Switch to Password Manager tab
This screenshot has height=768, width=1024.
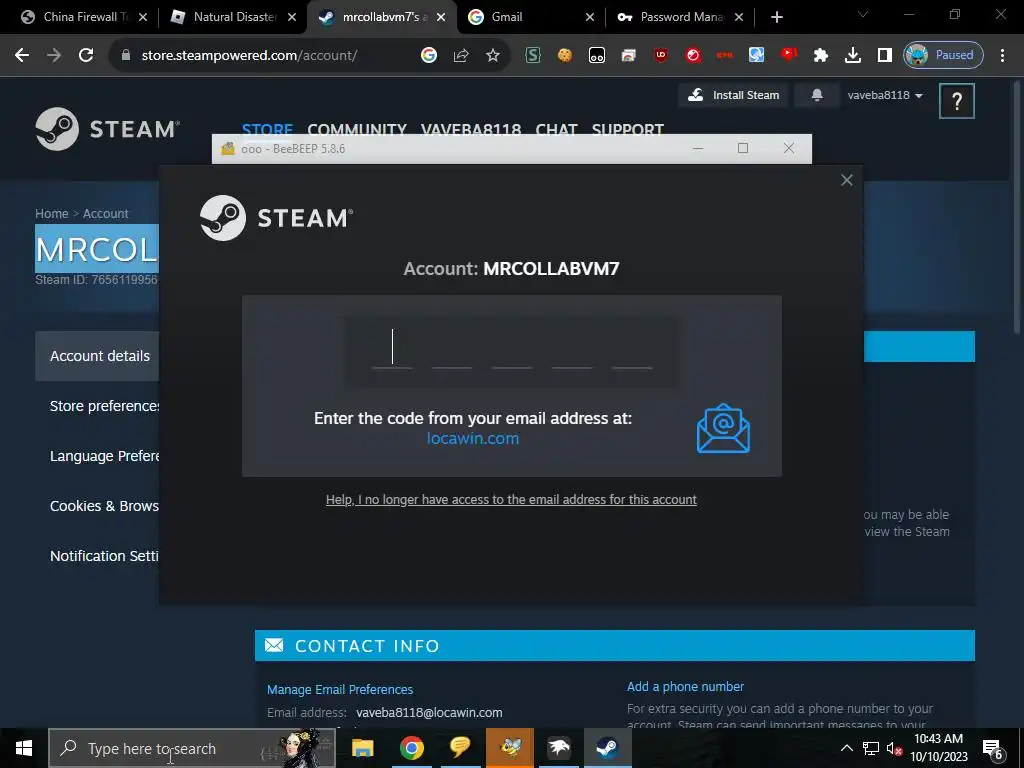pyautogui.click(x=681, y=17)
